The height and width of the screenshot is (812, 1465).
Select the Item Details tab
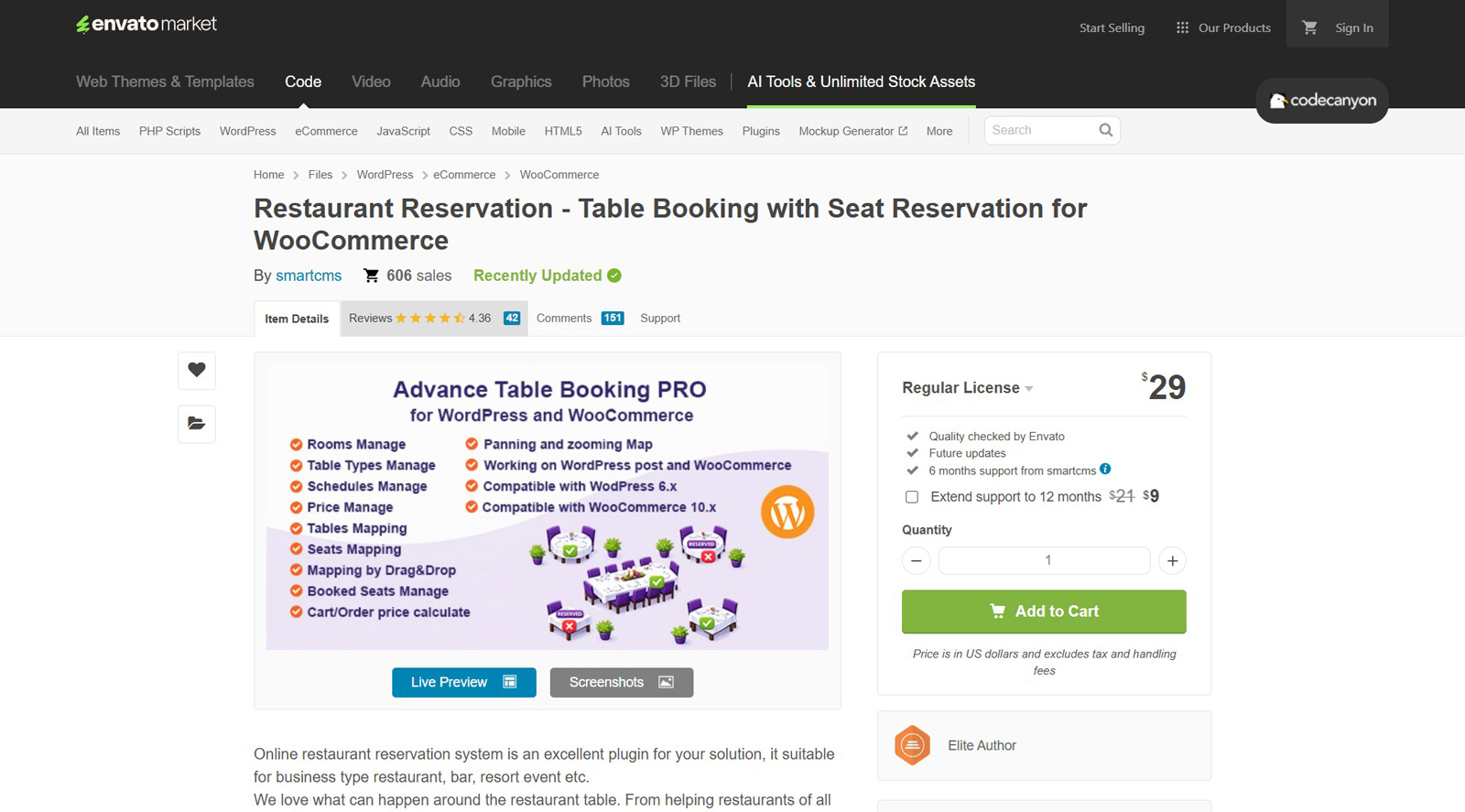pos(297,319)
